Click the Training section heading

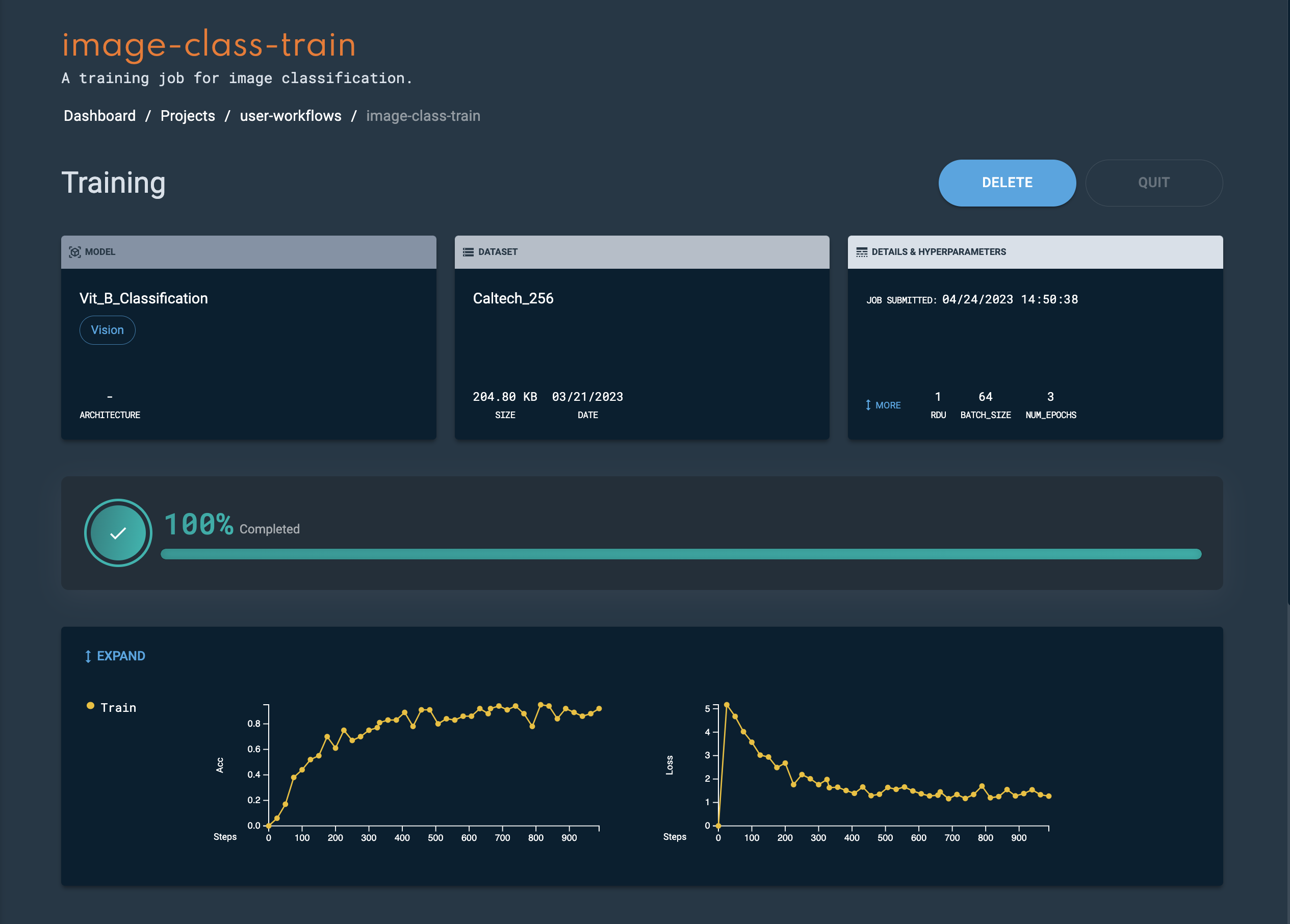click(x=113, y=183)
